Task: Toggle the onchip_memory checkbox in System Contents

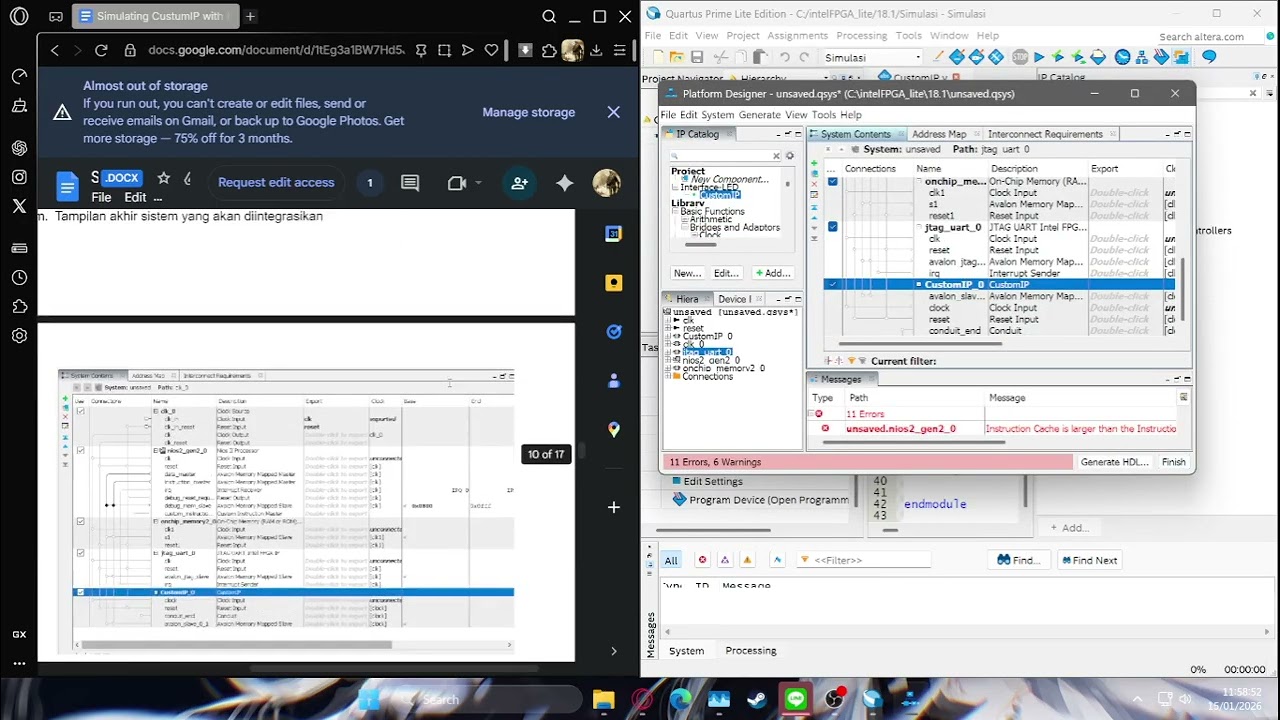Action: 832,181
